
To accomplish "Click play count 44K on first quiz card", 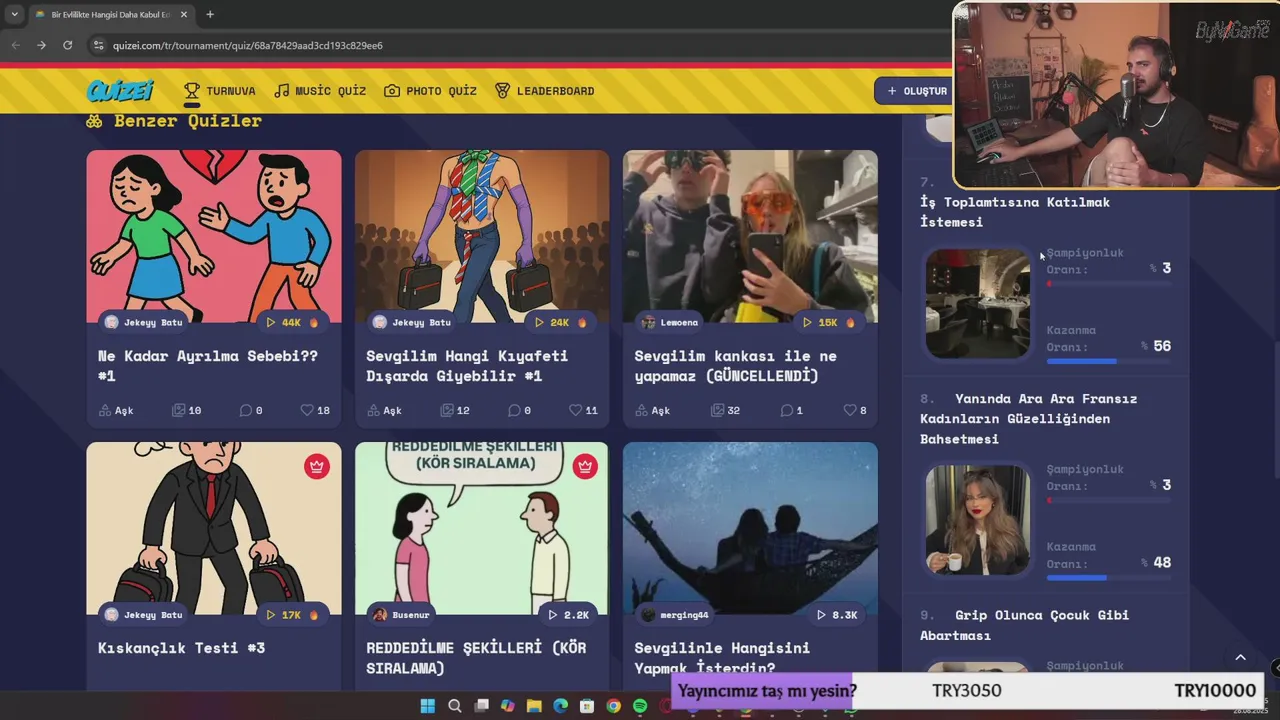I will click(292, 322).
